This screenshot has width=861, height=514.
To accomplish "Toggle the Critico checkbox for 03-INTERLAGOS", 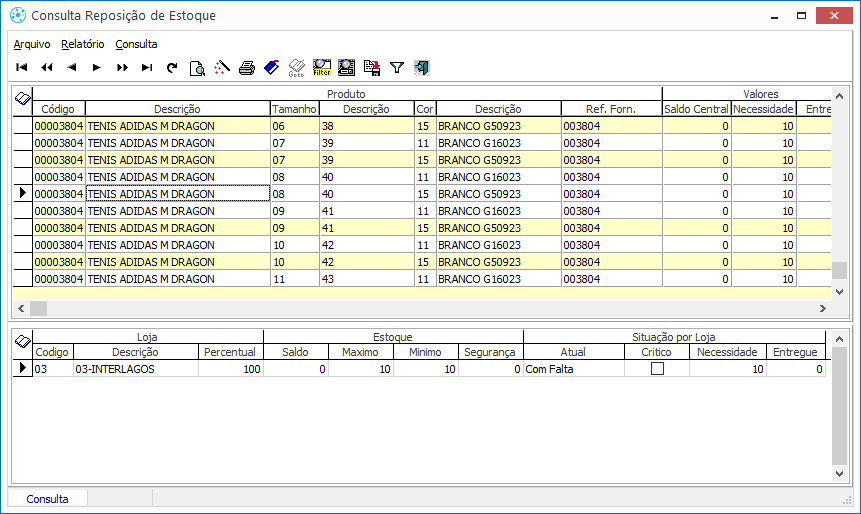I will [x=657, y=369].
